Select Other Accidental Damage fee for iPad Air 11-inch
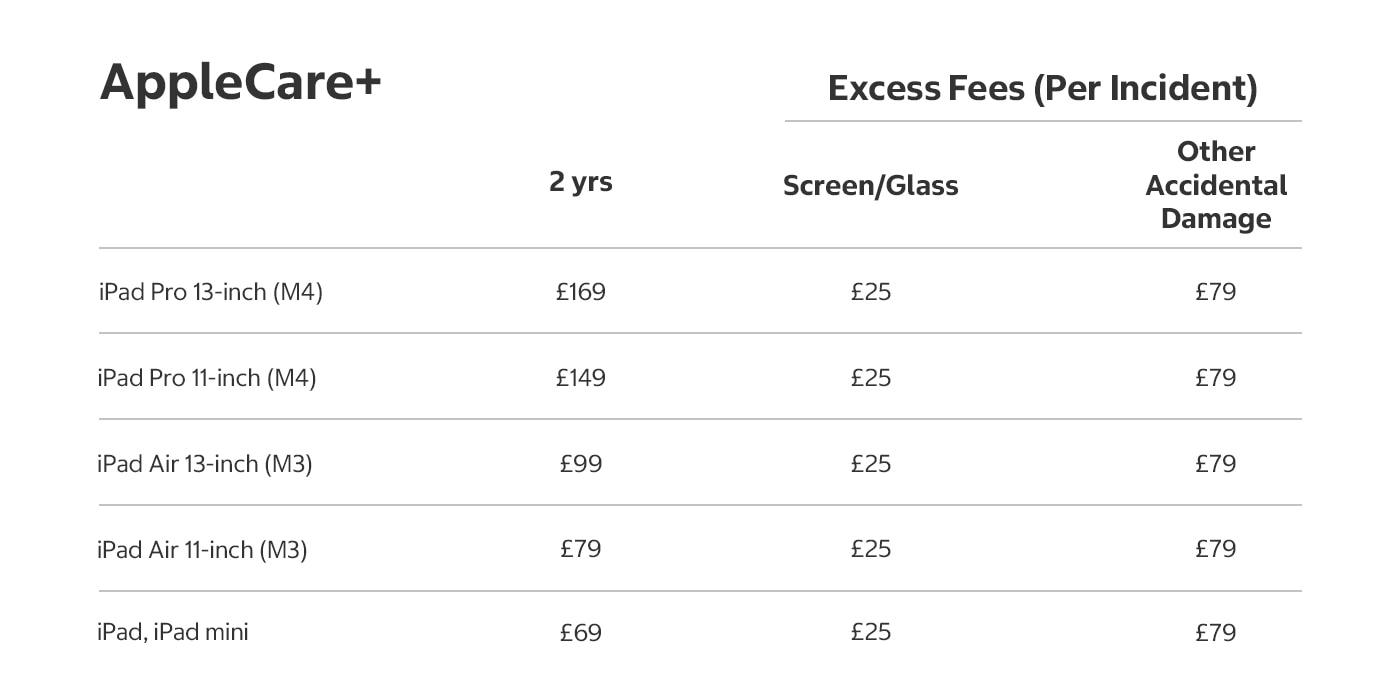 (1216, 549)
